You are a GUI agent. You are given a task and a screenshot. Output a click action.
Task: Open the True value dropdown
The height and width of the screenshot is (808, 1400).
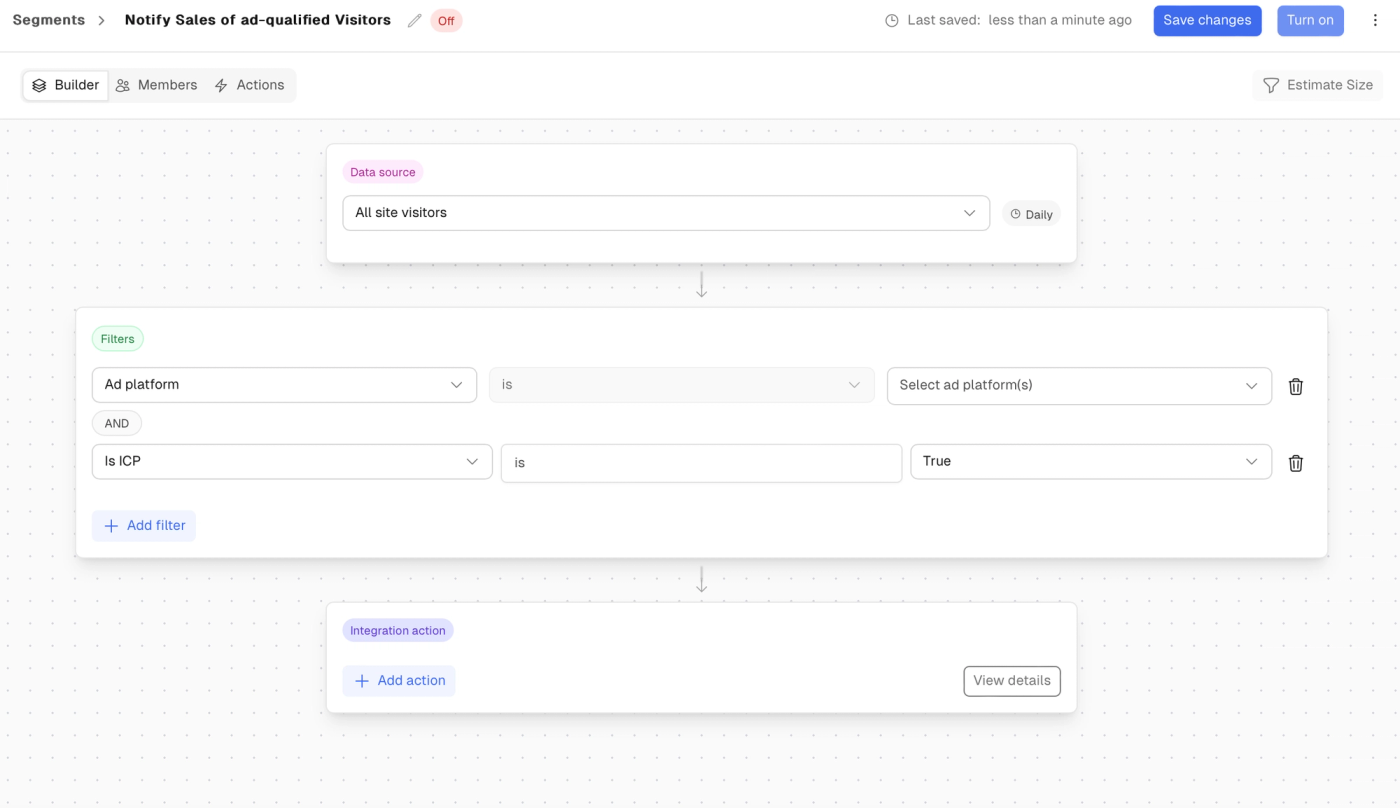click(x=1091, y=462)
